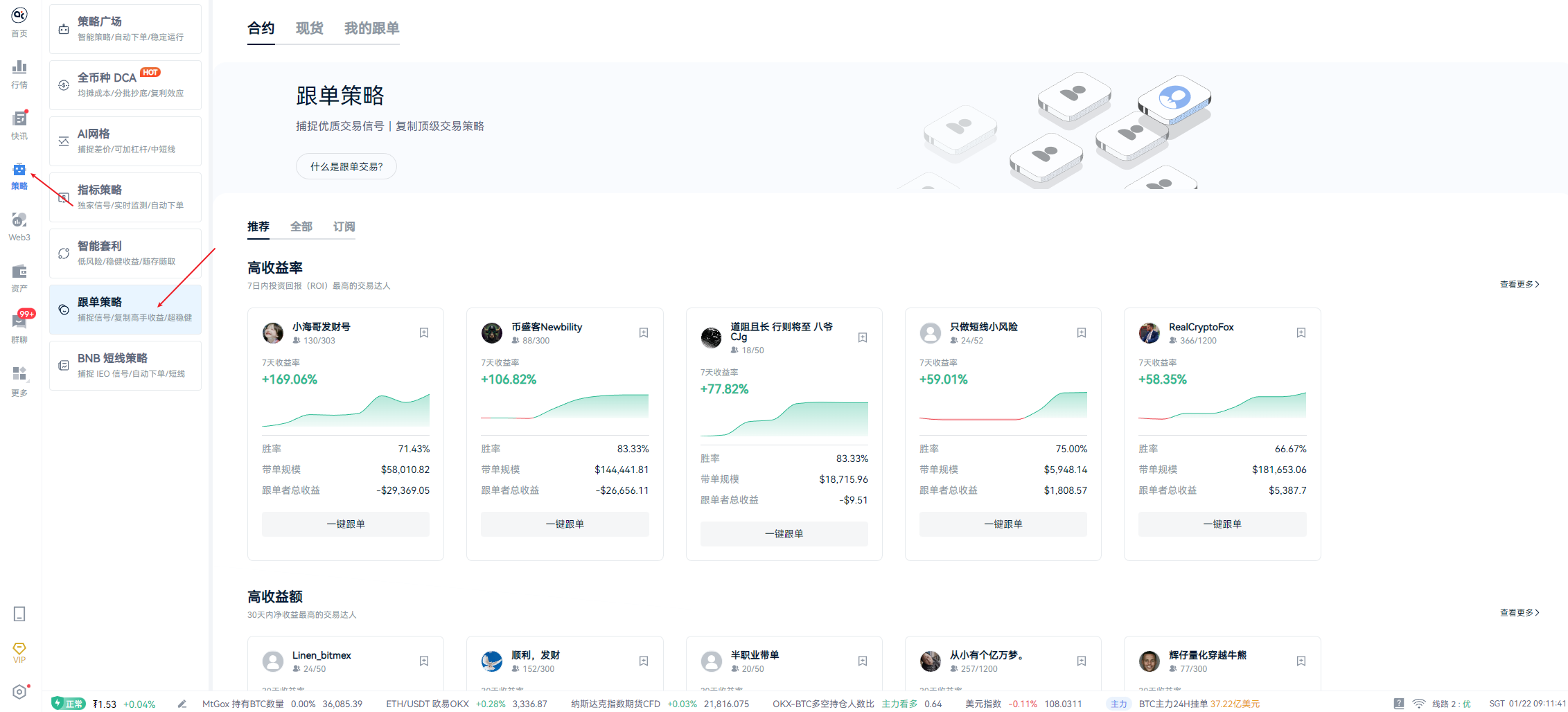Image resolution: width=1568 pixels, height=712 pixels.
Task: Click 一键跟单 for 小海哥发财号
Action: 346,524
